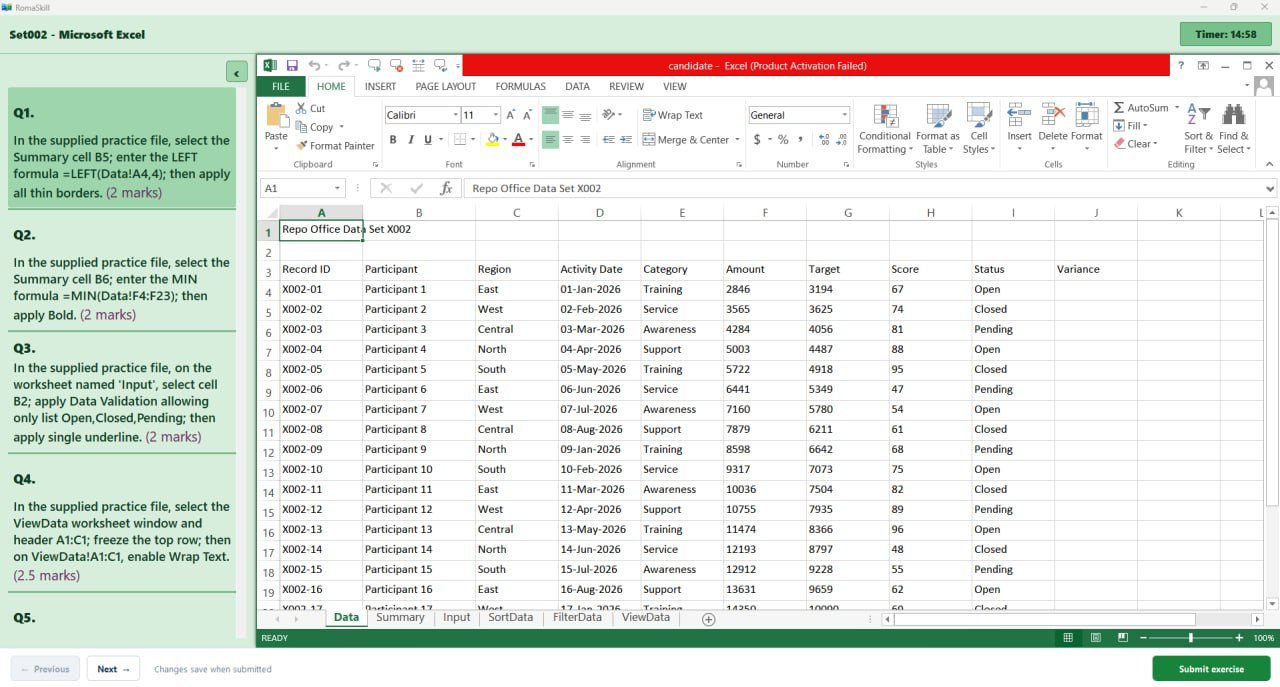Center the text horizontally in the cell
Viewport: 1280px width, 687px height.
click(567, 140)
